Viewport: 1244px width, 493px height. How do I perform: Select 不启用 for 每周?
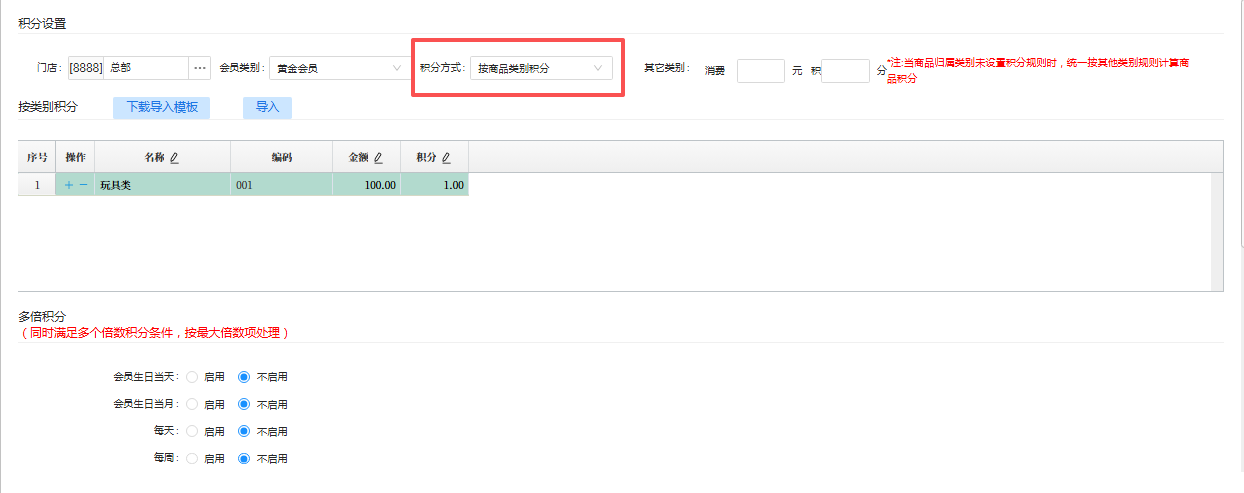[243, 458]
